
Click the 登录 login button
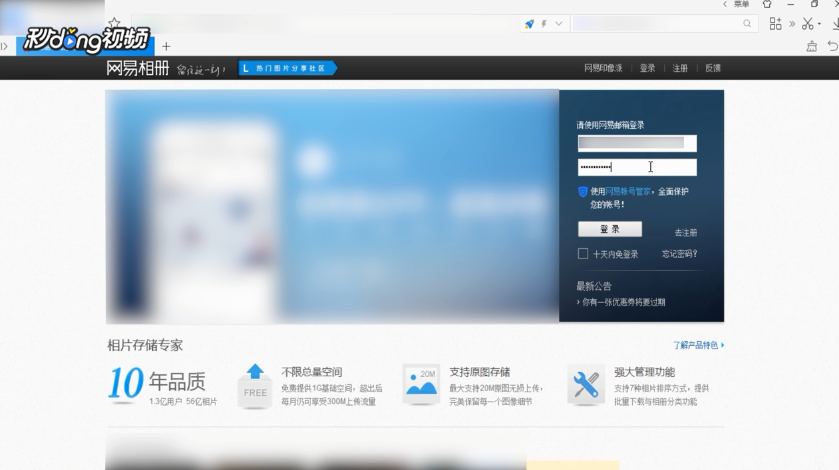pos(610,229)
